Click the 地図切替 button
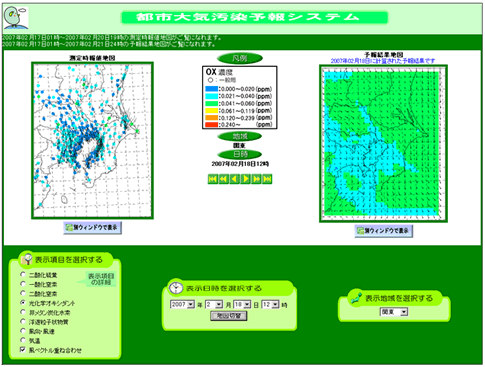This screenshot has width=485, height=367. point(229,316)
